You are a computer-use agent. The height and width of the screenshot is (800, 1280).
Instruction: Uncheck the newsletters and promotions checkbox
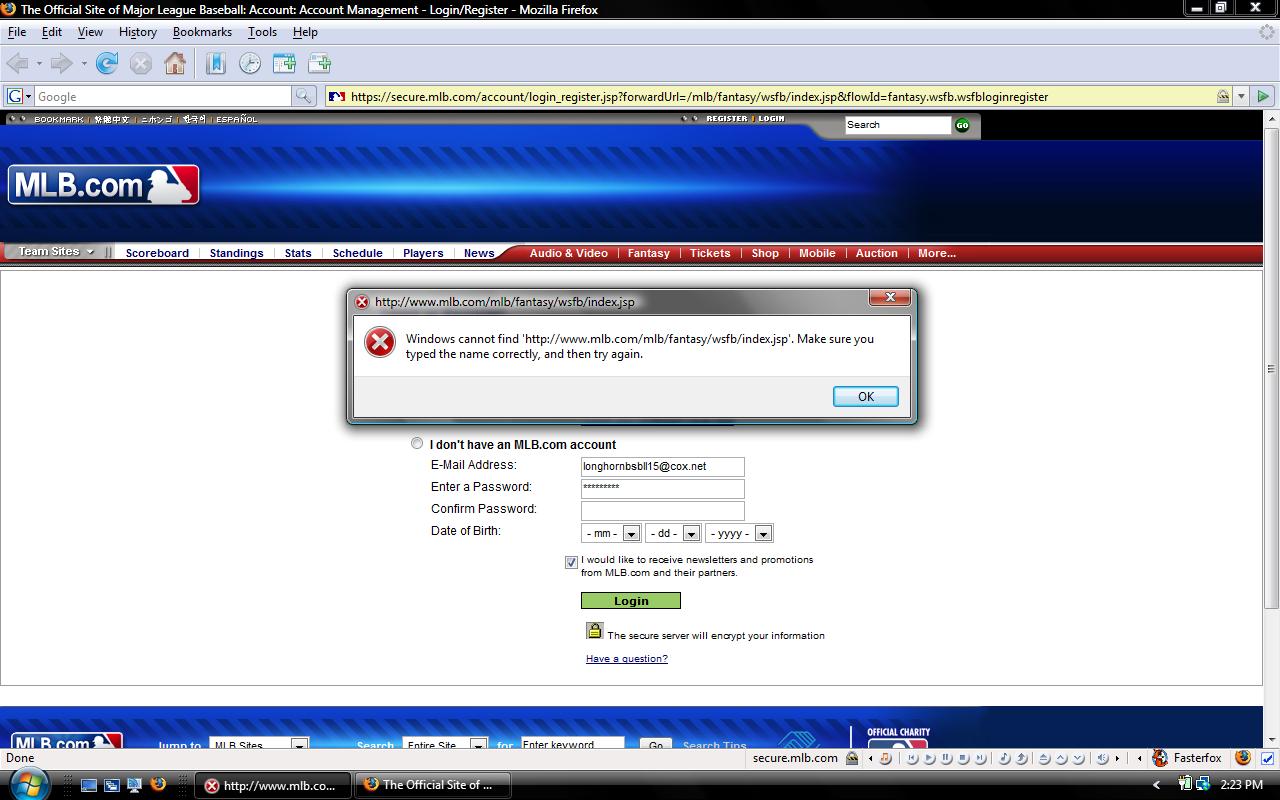coord(571,563)
